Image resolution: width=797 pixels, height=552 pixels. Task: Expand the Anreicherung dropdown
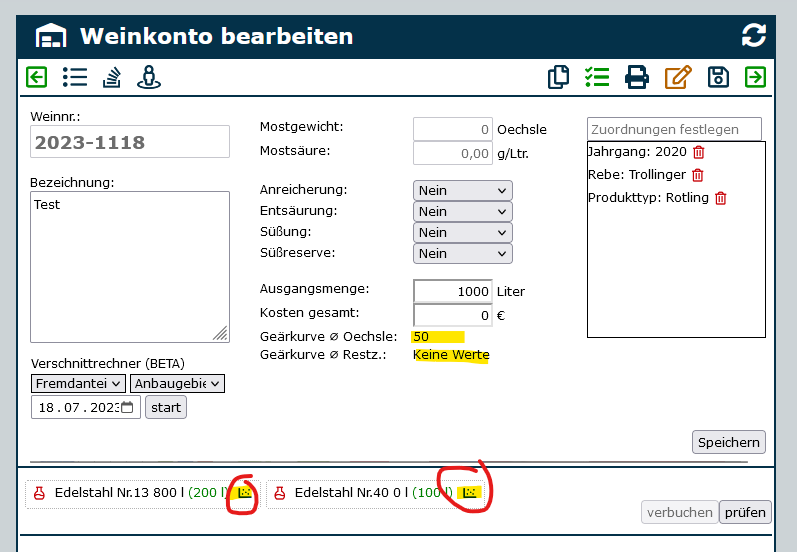coord(462,190)
